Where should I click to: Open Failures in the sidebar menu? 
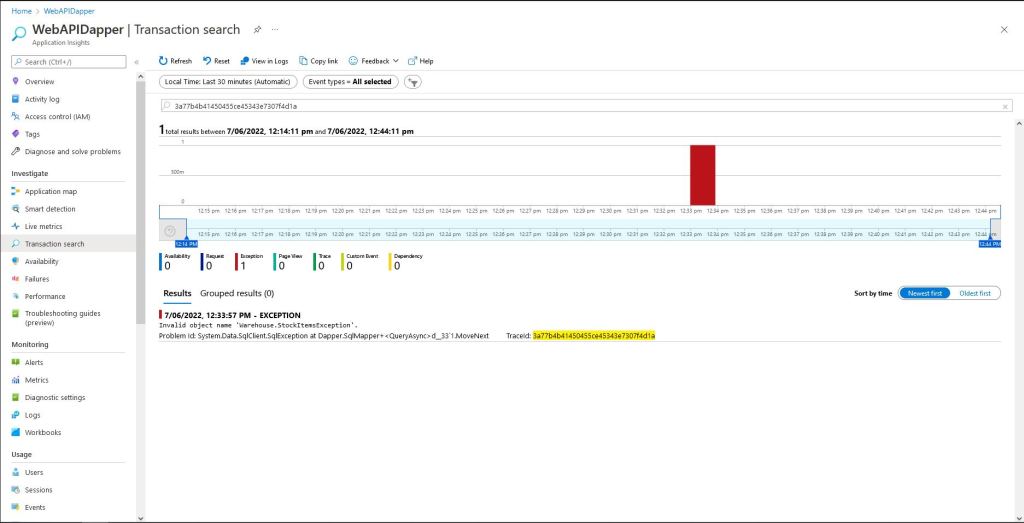coord(37,279)
